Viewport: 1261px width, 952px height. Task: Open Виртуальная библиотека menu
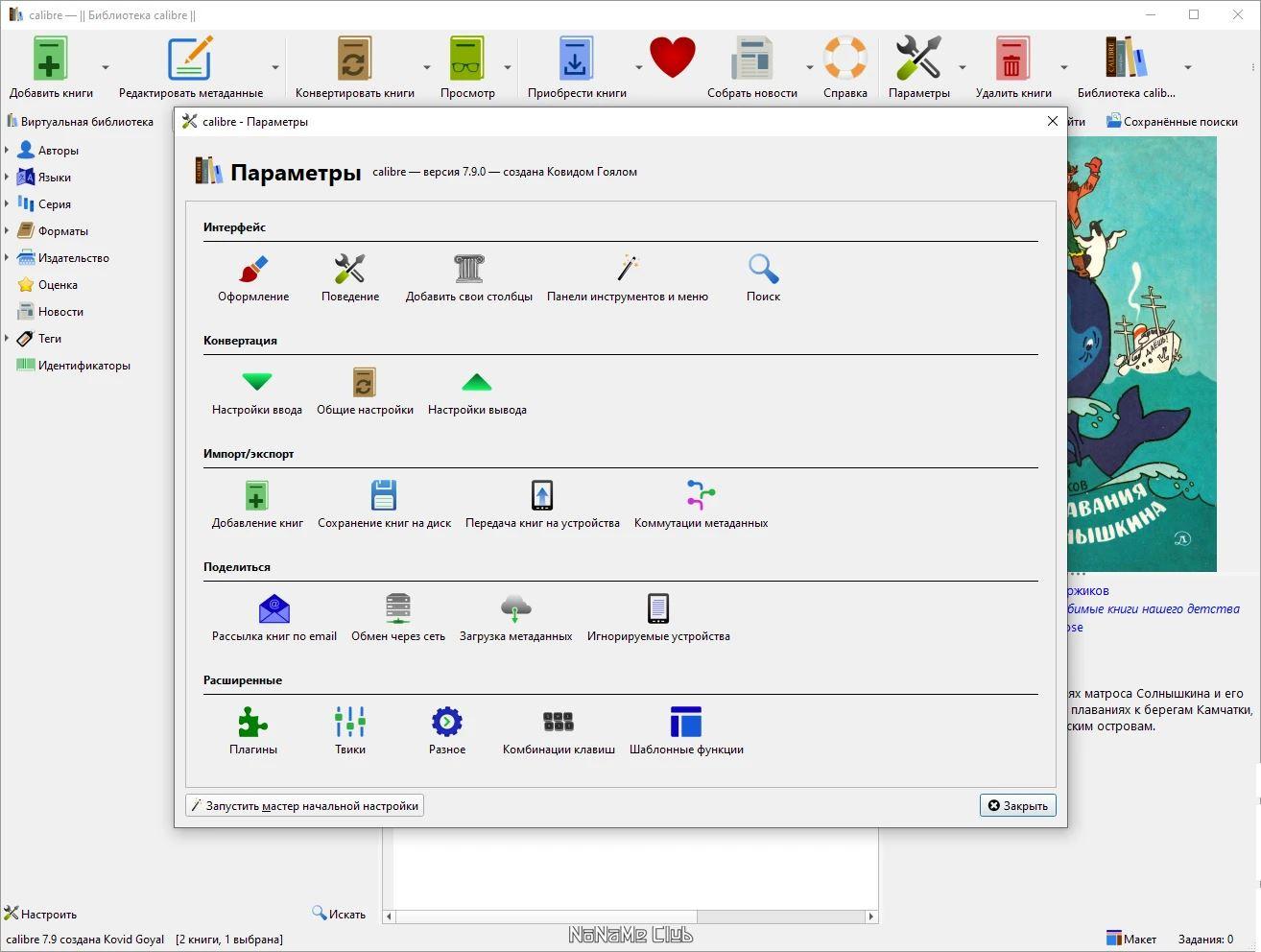tap(80, 122)
